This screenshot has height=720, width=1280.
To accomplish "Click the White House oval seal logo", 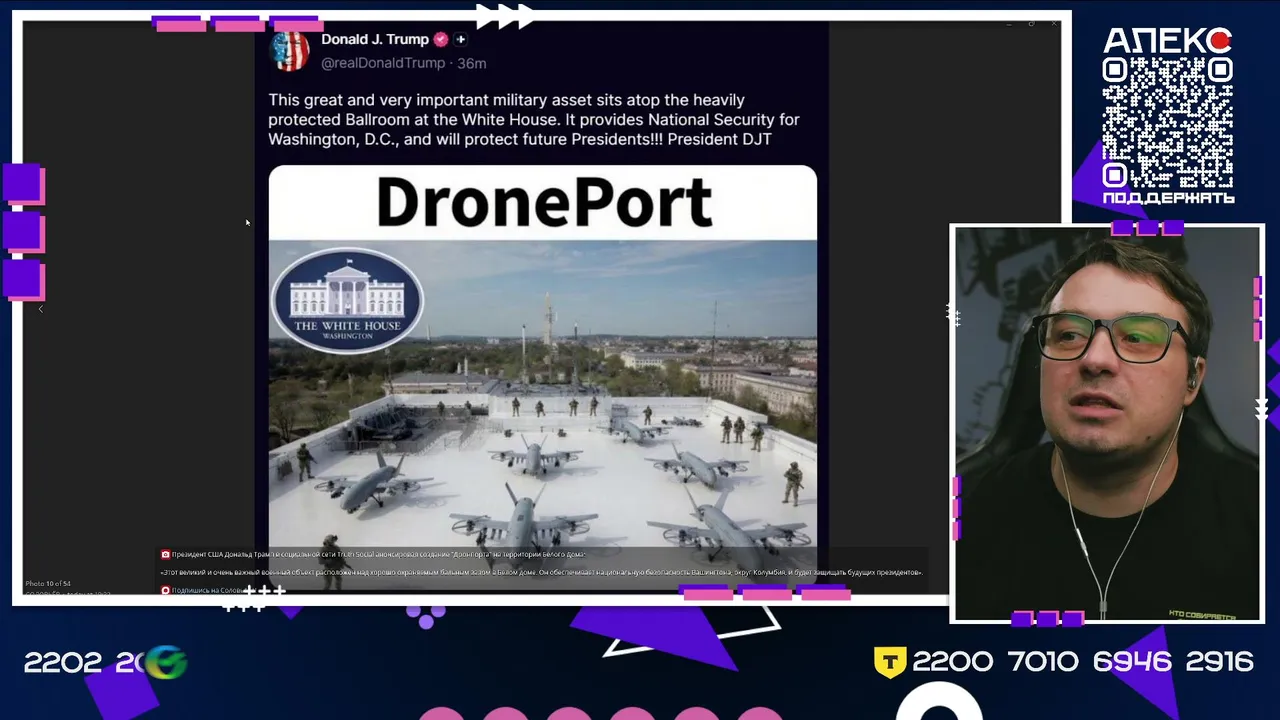I will click(x=347, y=300).
